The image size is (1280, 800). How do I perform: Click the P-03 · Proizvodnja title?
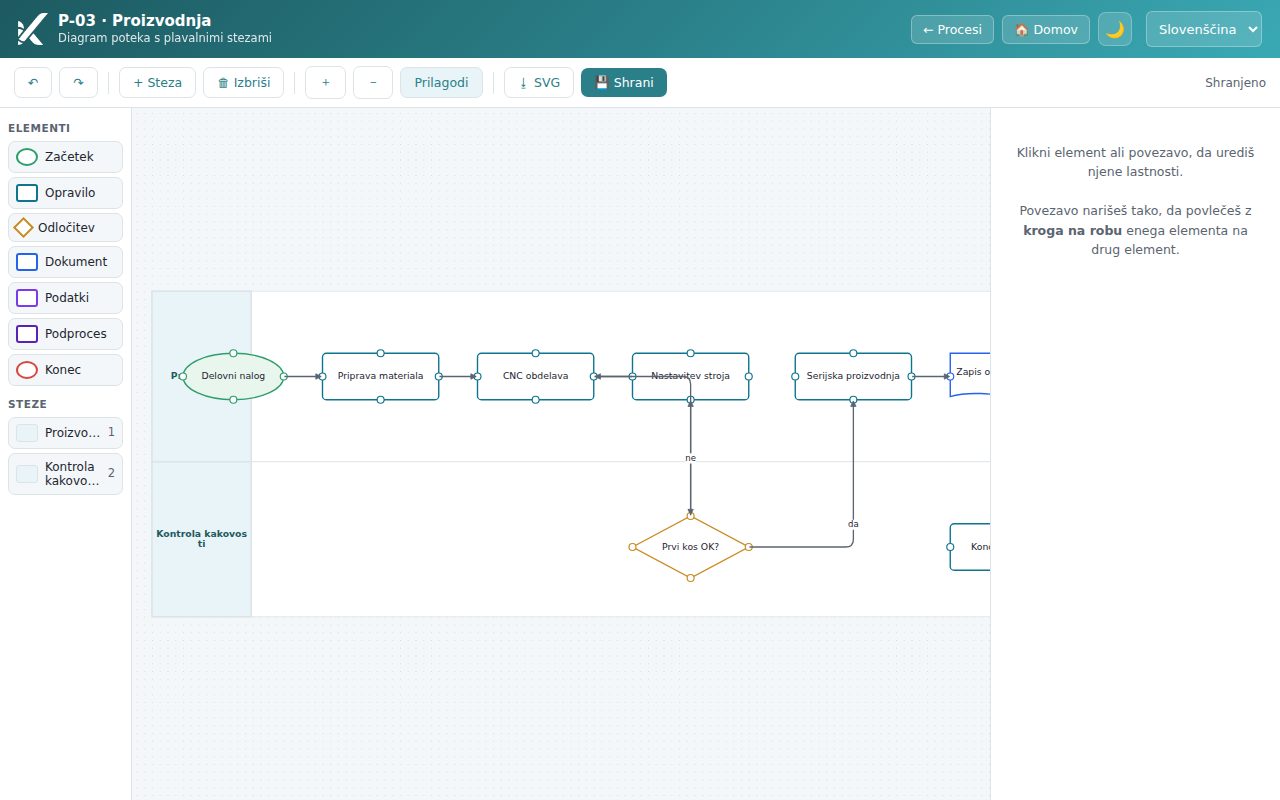tap(135, 20)
